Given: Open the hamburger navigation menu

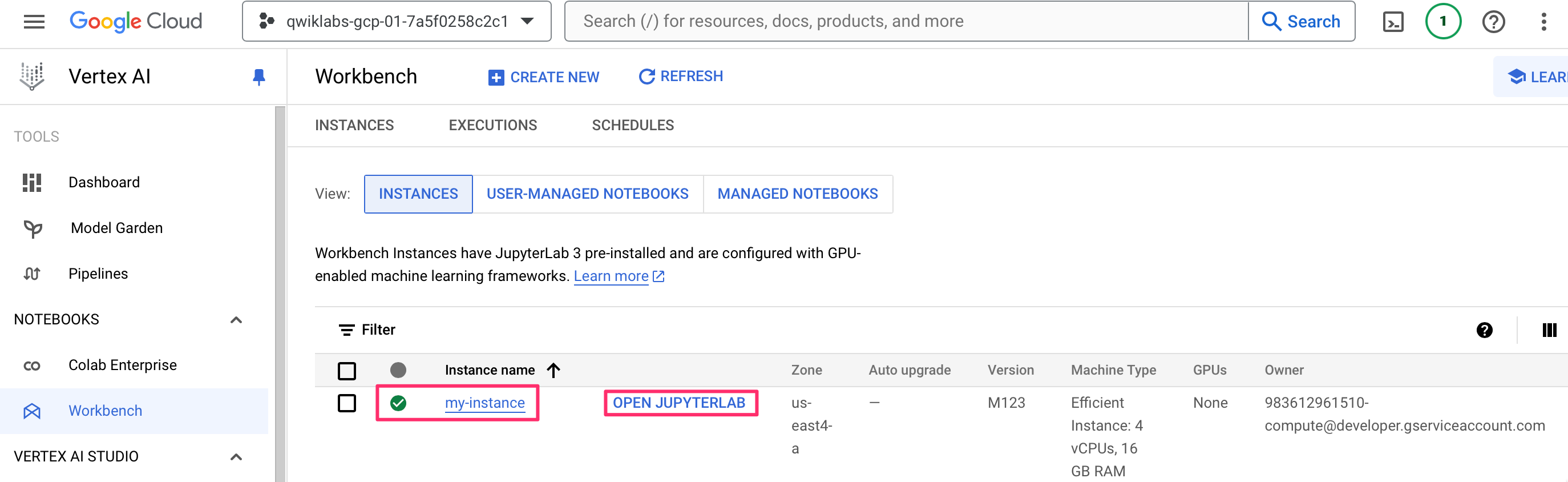Looking at the screenshot, I should 34,21.
